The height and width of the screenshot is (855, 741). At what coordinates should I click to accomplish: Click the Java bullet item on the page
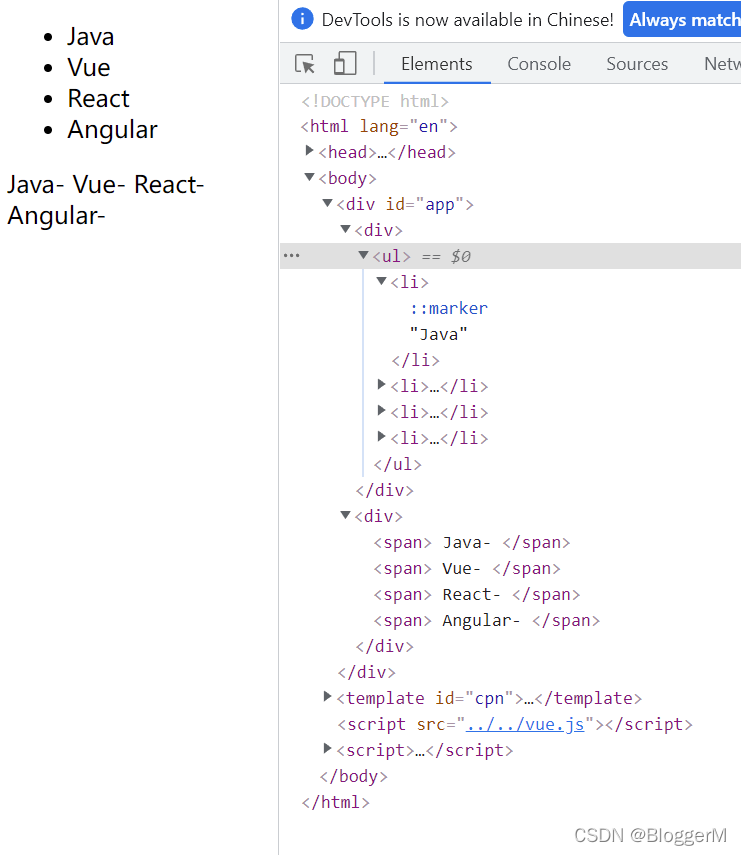tap(91, 37)
